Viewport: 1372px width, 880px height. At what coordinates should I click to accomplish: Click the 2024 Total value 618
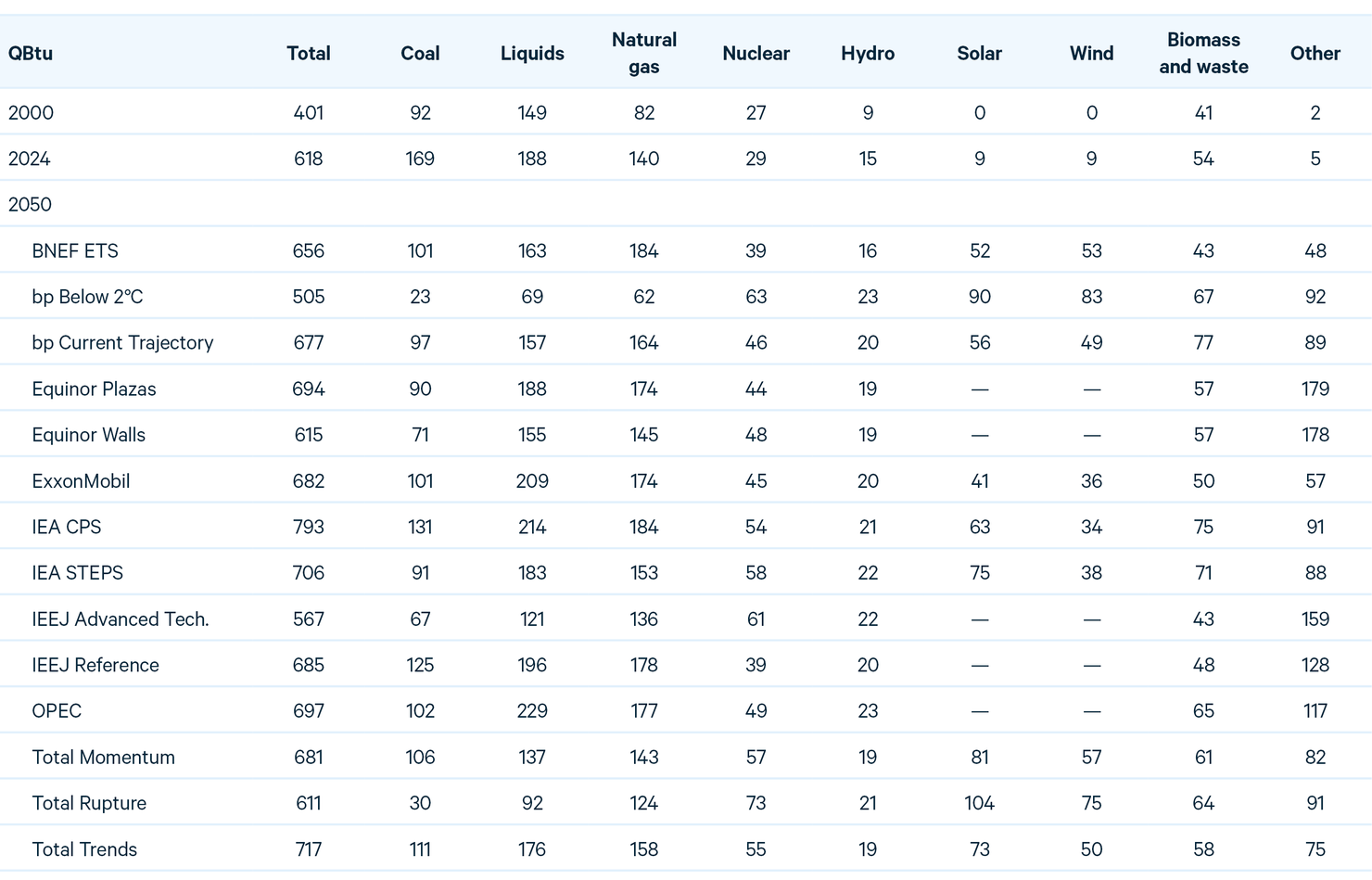[309, 159]
